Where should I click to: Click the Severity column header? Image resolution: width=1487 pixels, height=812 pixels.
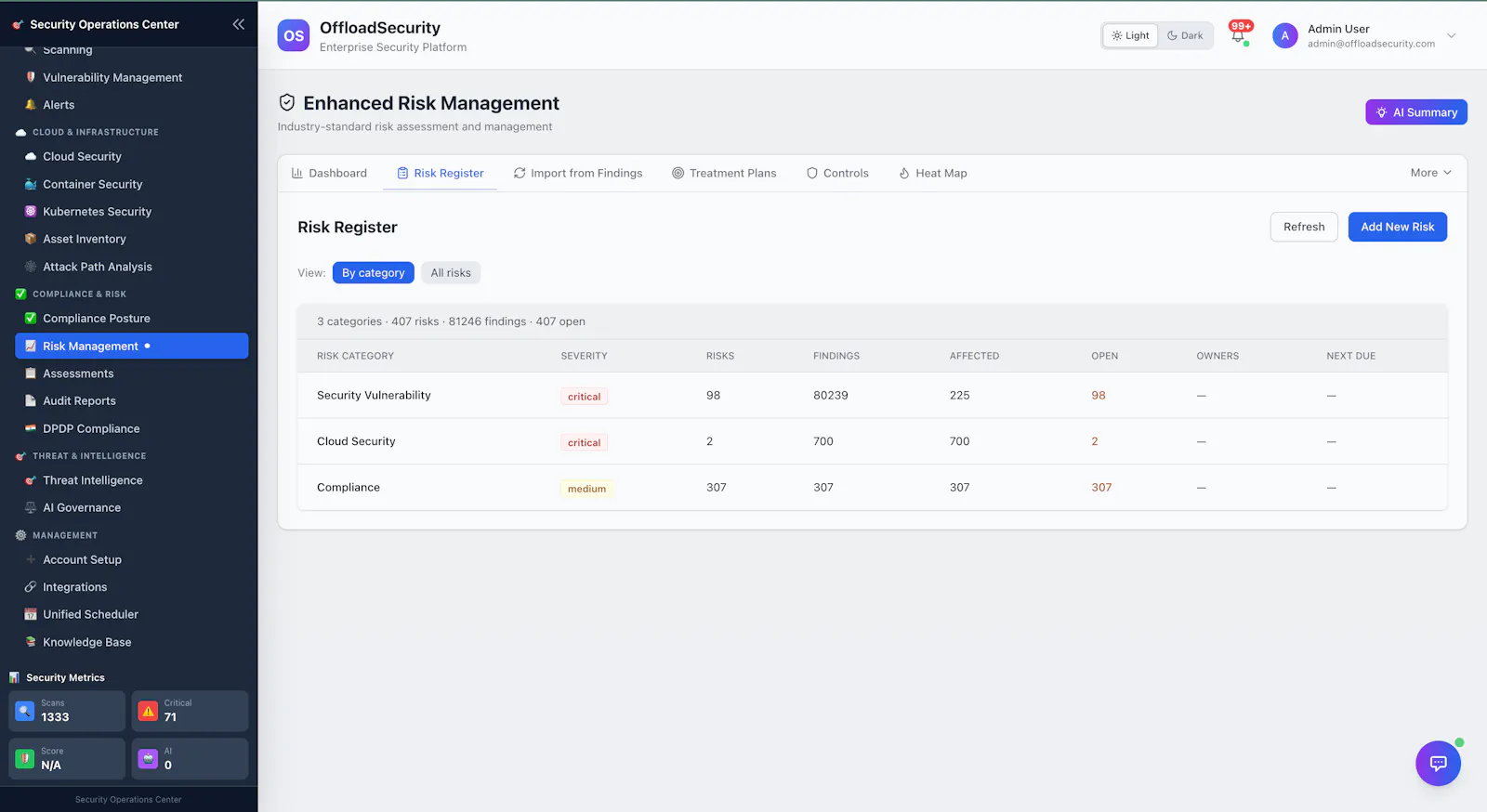pyautogui.click(x=584, y=356)
